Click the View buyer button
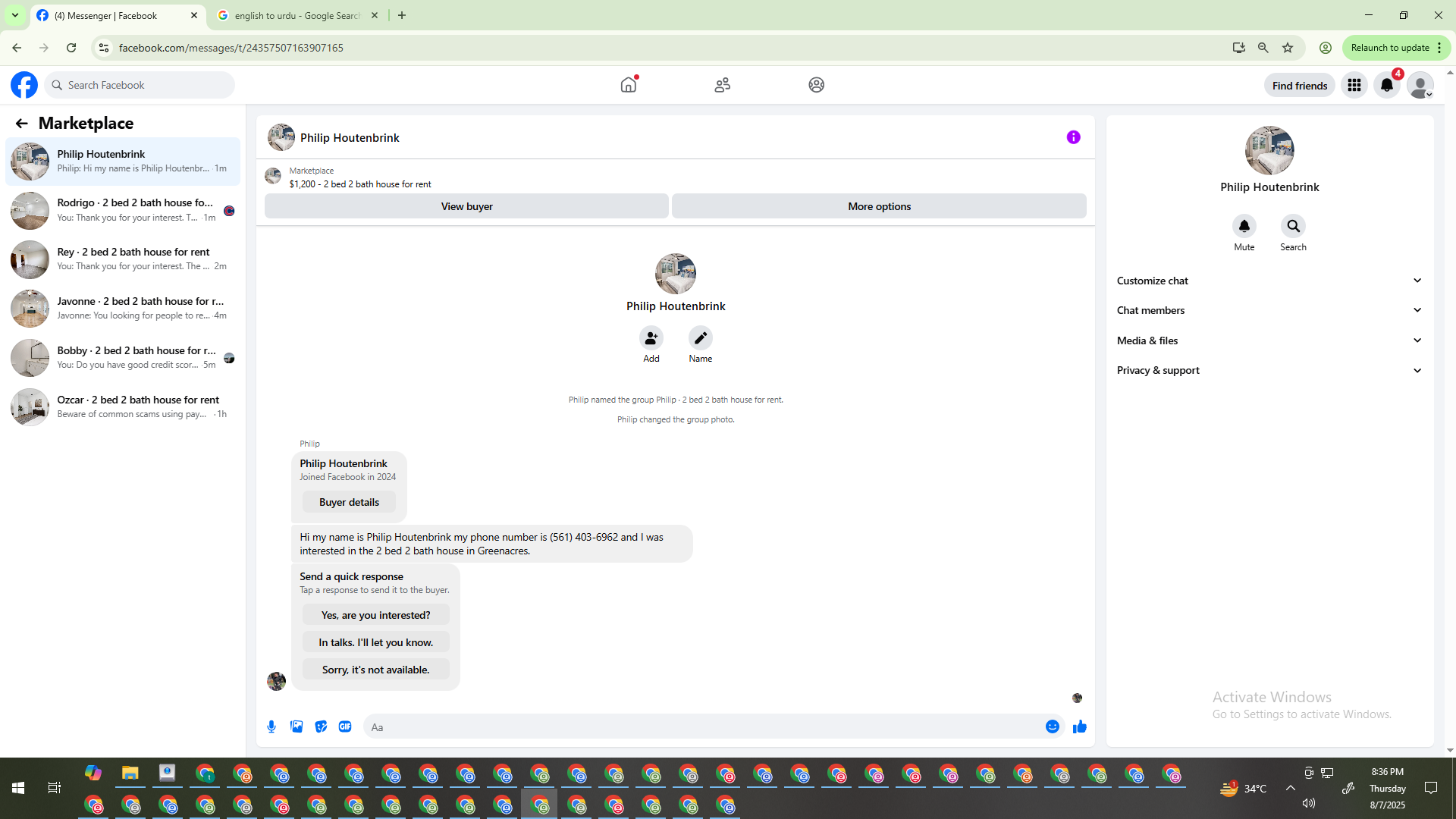The height and width of the screenshot is (819, 1456). tap(466, 206)
